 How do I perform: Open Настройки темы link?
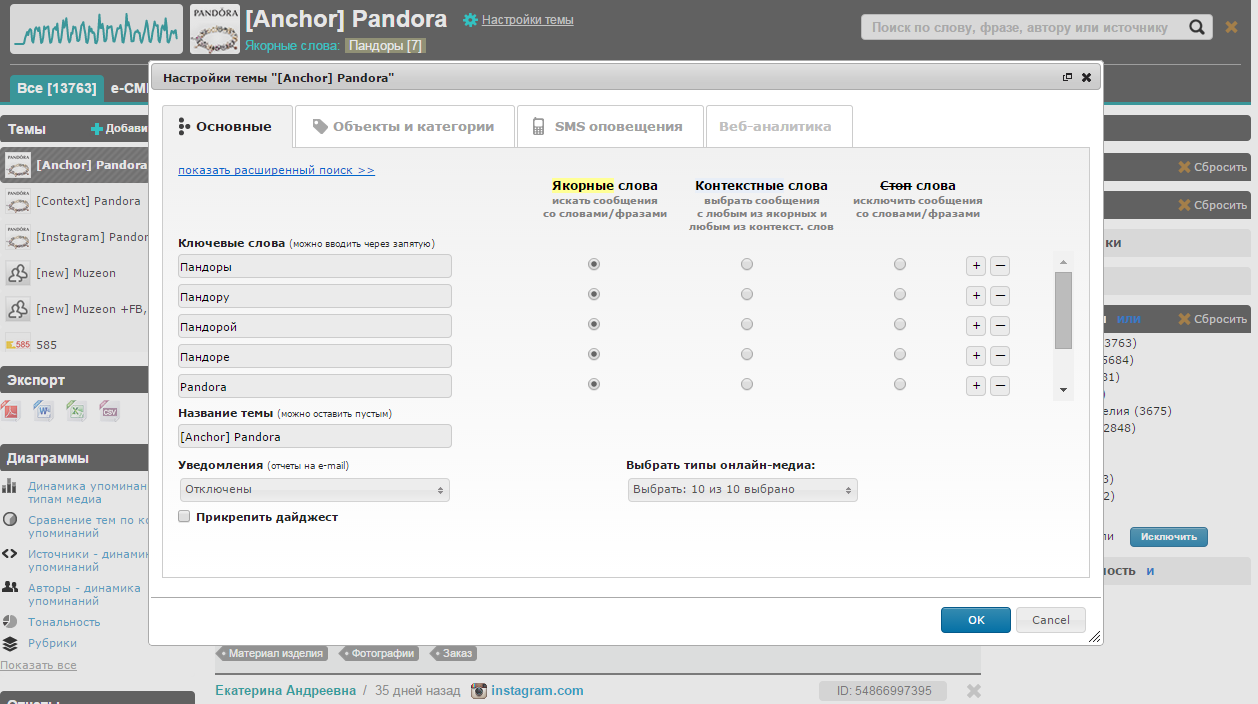click(527, 20)
